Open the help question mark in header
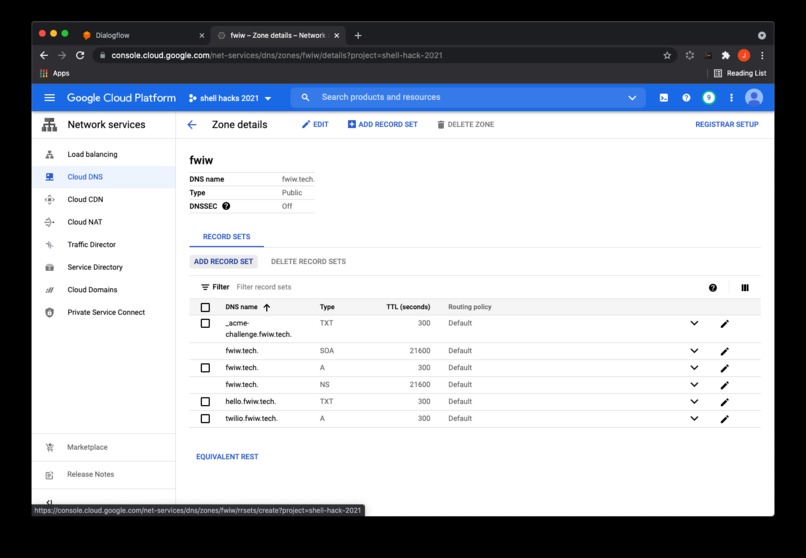806x558 pixels. click(686, 98)
